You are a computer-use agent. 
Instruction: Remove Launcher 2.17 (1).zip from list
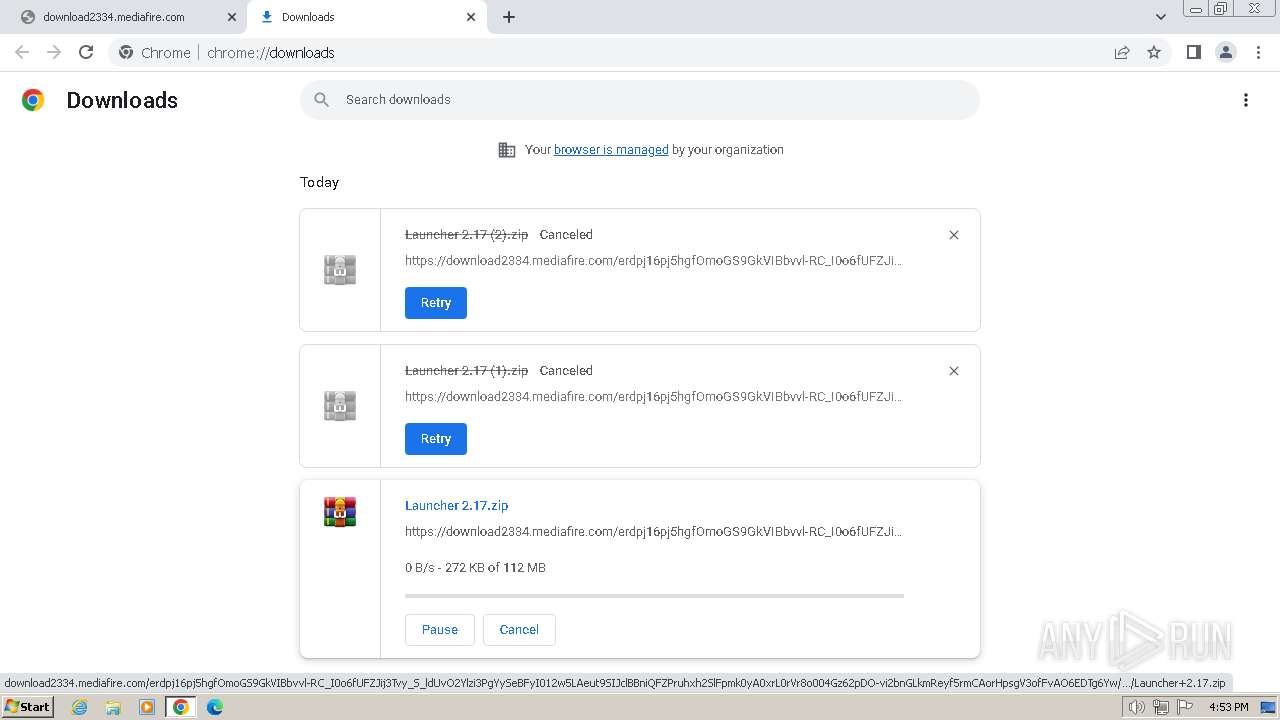tap(954, 371)
